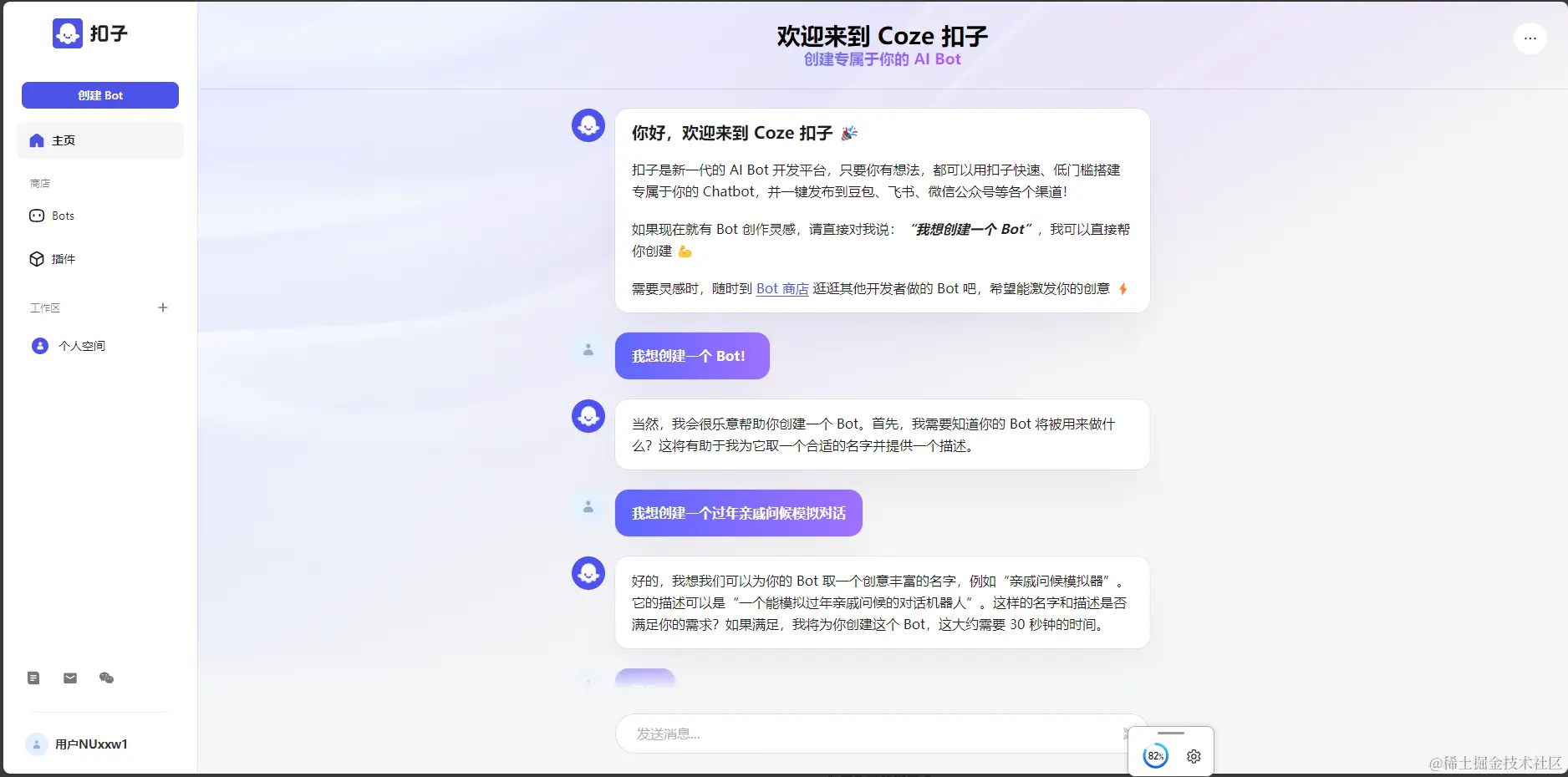This screenshot has height=777, width=1568.
Task: Focus the 发送消息 message input field
Action: coord(882,734)
